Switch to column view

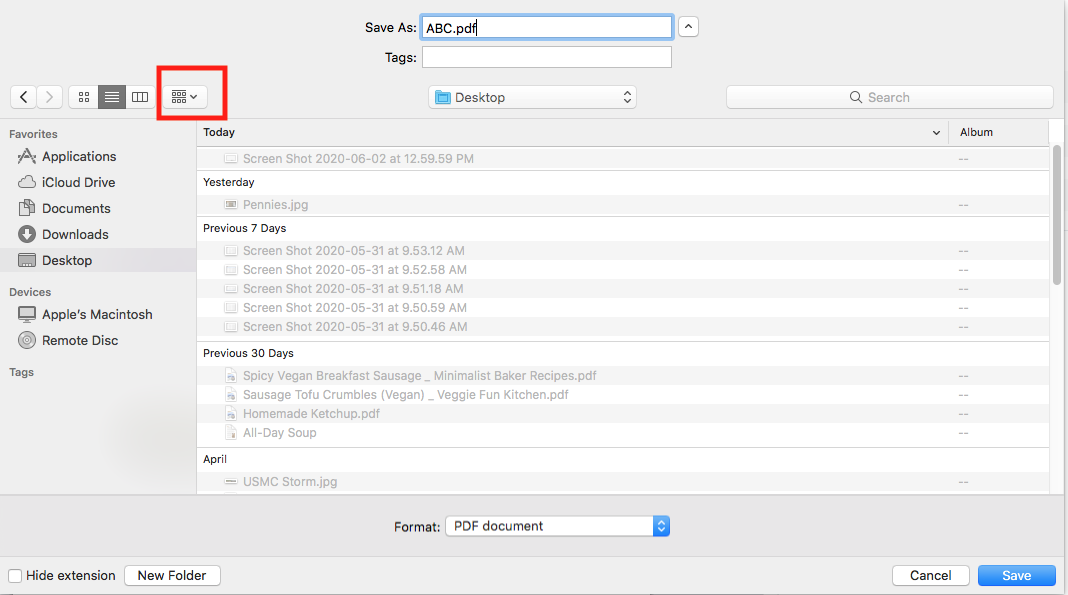click(140, 97)
